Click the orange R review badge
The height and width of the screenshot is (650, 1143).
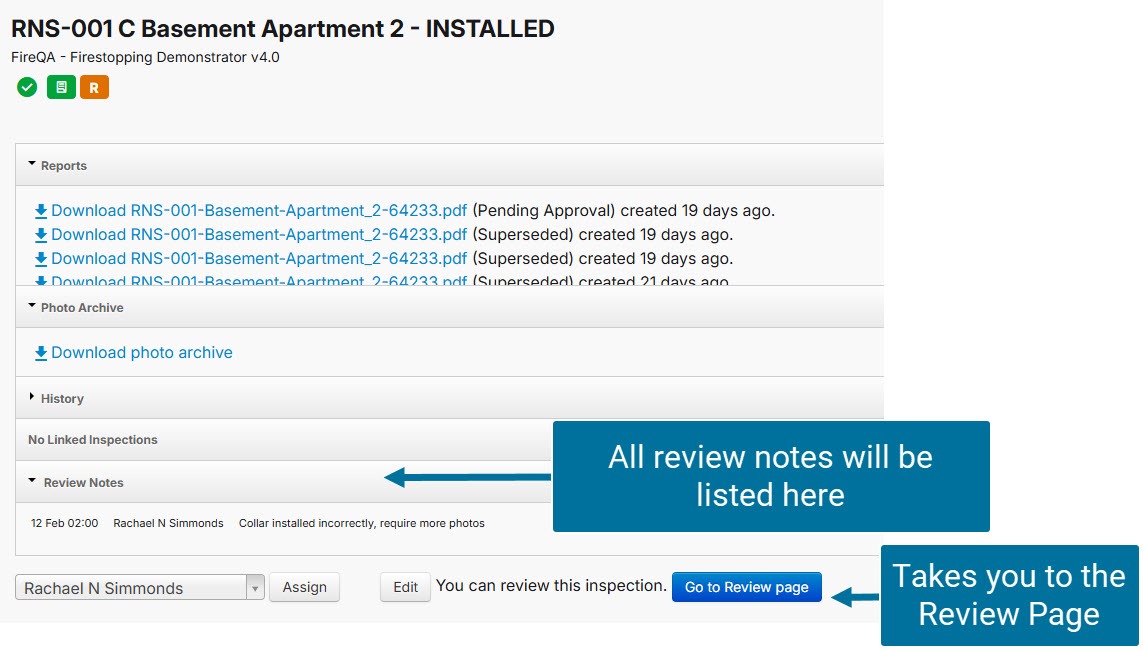[x=94, y=88]
